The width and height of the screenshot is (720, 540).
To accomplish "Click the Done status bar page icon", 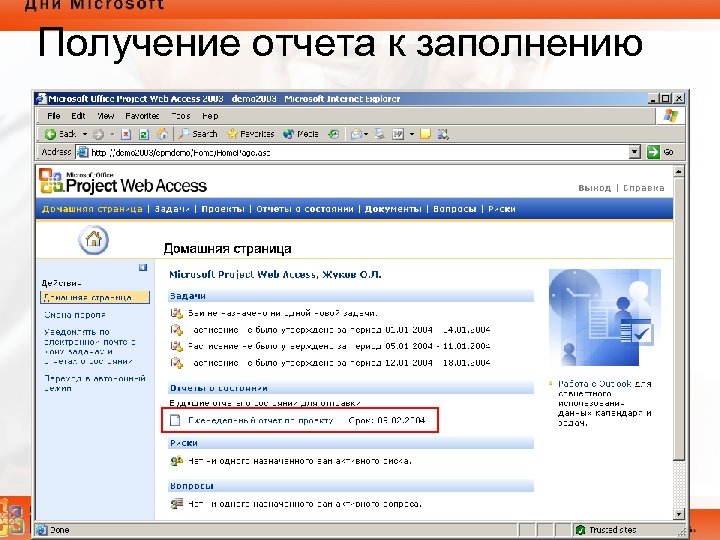I will tap(42, 530).
